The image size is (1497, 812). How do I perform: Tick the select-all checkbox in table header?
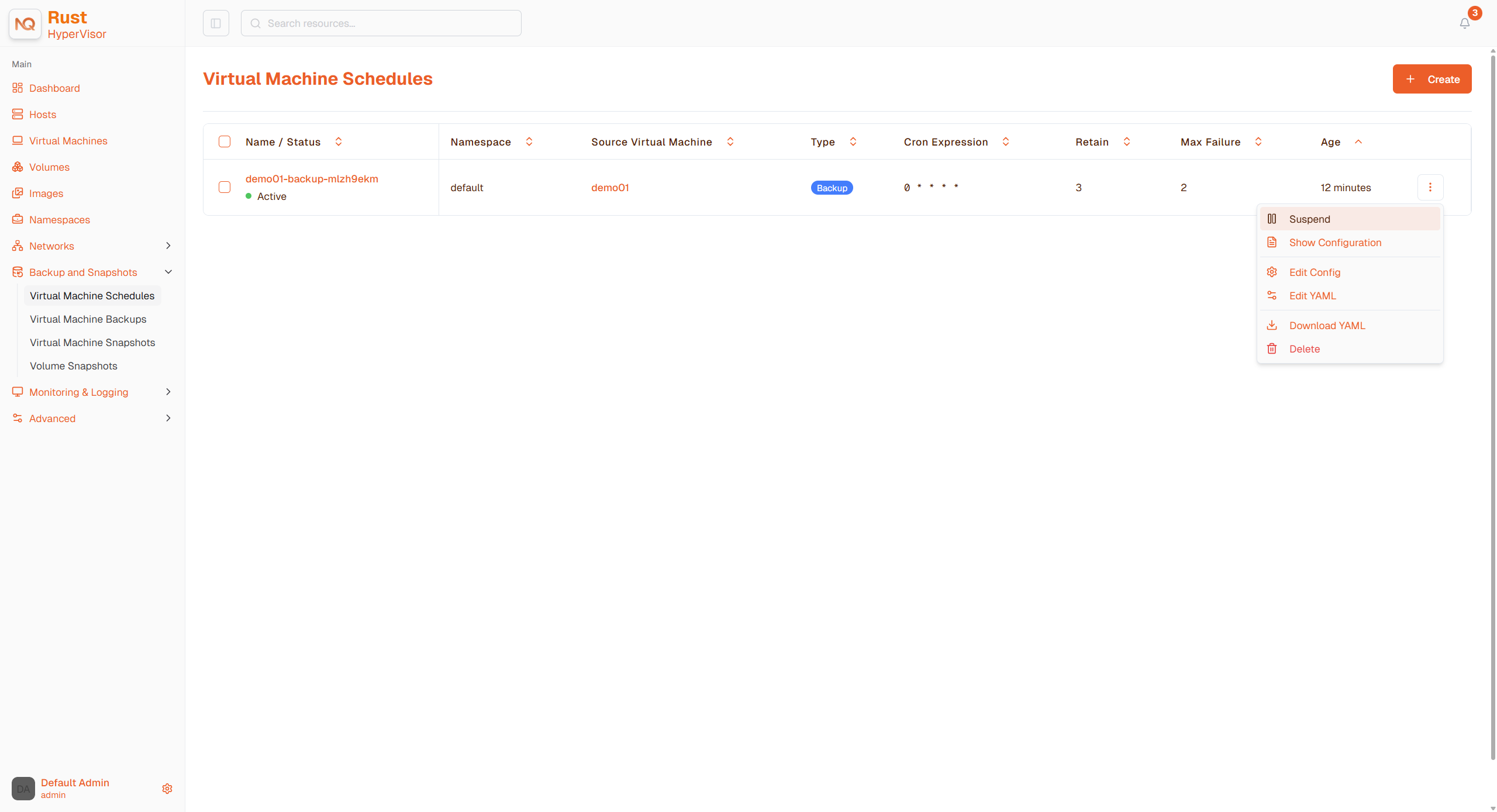click(x=225, y=141)
